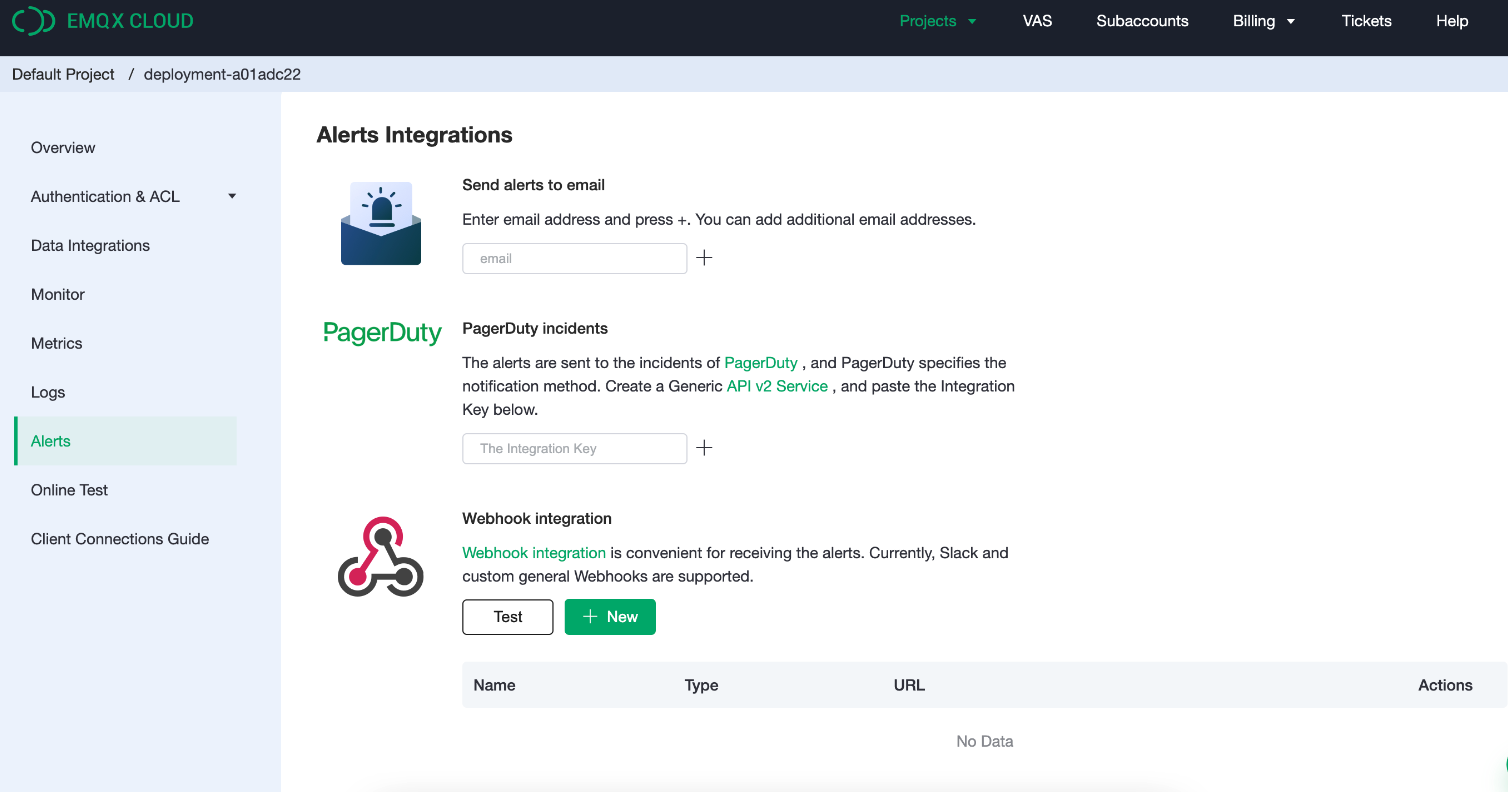1508x792 pixels.
Task: Click the PagerDuty logo
Action: [x=382, y=333]
